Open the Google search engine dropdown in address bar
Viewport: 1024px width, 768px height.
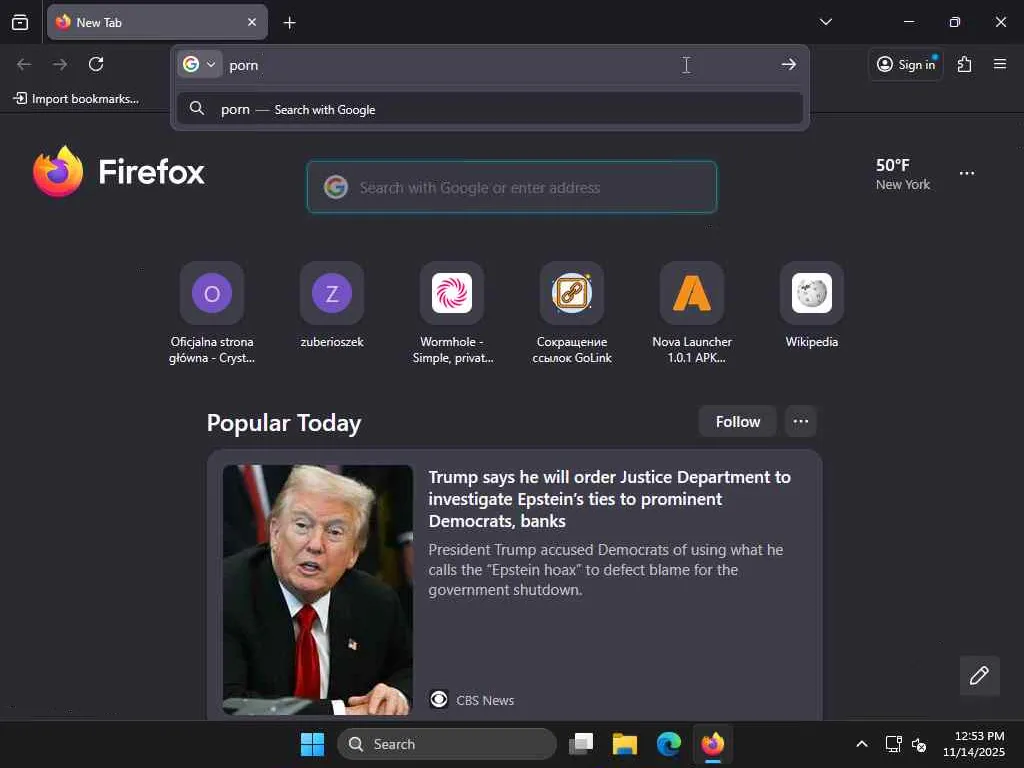coord(199,64)
